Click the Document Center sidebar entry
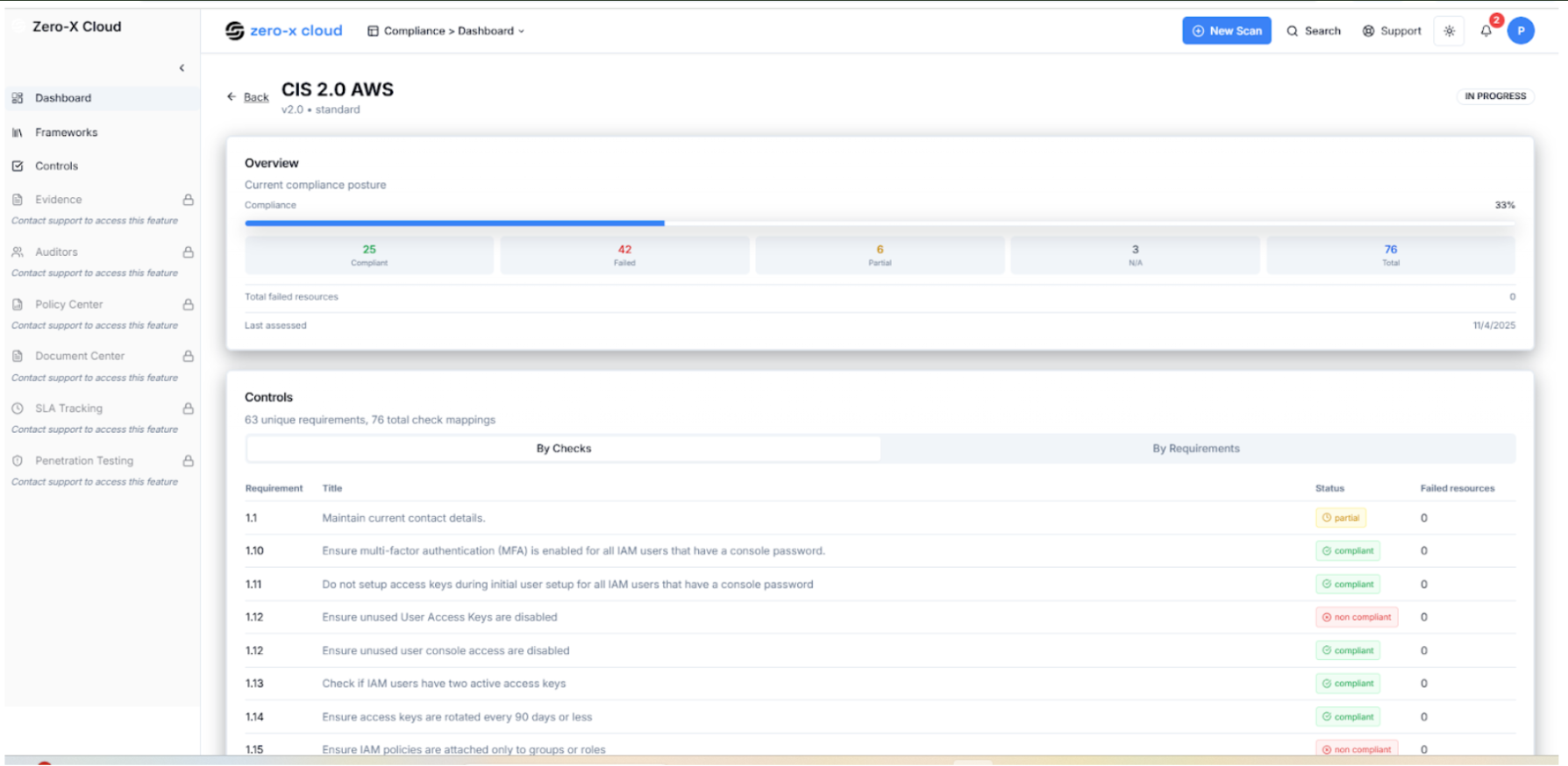 [102, 356]
